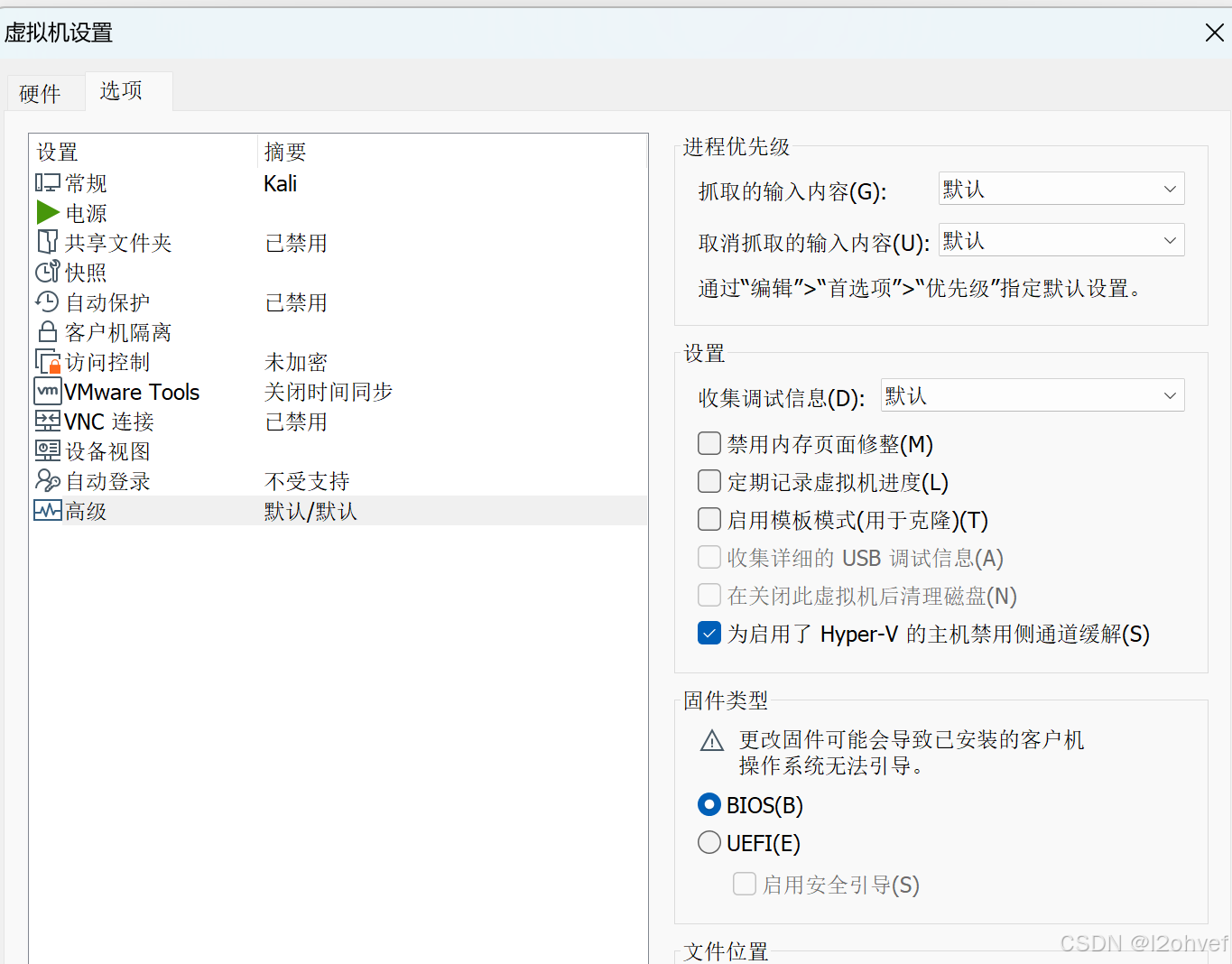Click the 不受支持 summary text
This screenshot has width=1232, height=964.
click(x=307, y=481)
